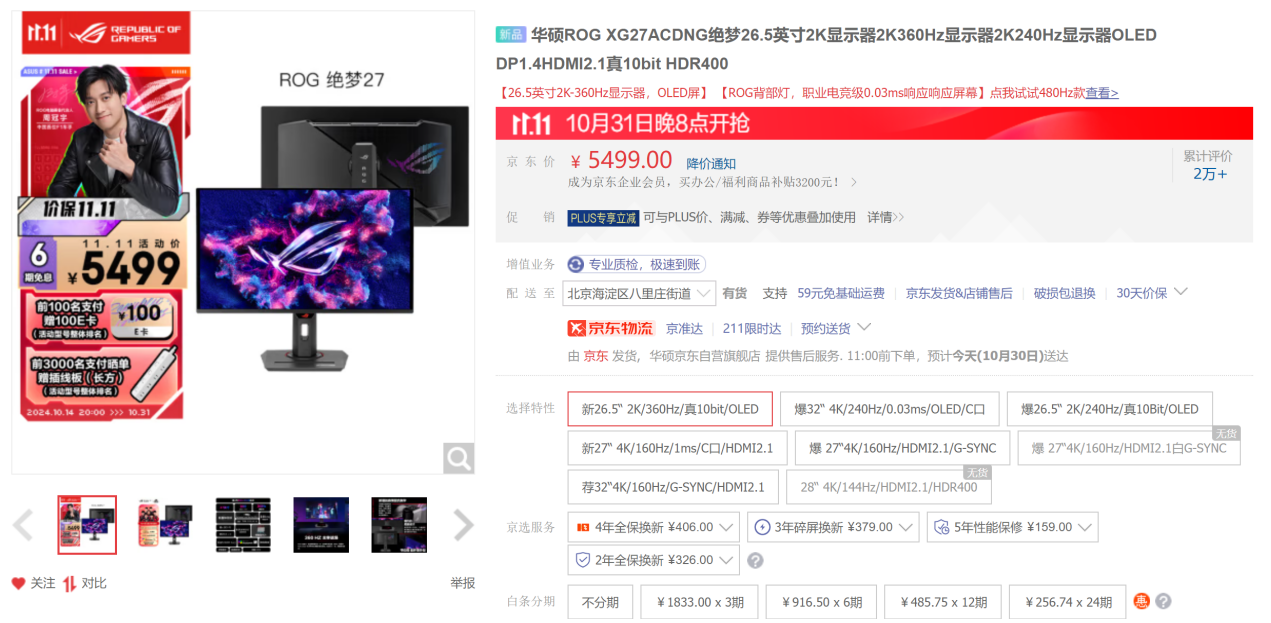Select 爆32" 4K/240Hz/0.03ms/OLED/C口 option
The width and height of the screenshot is (1271, 623).
point(890,409)
